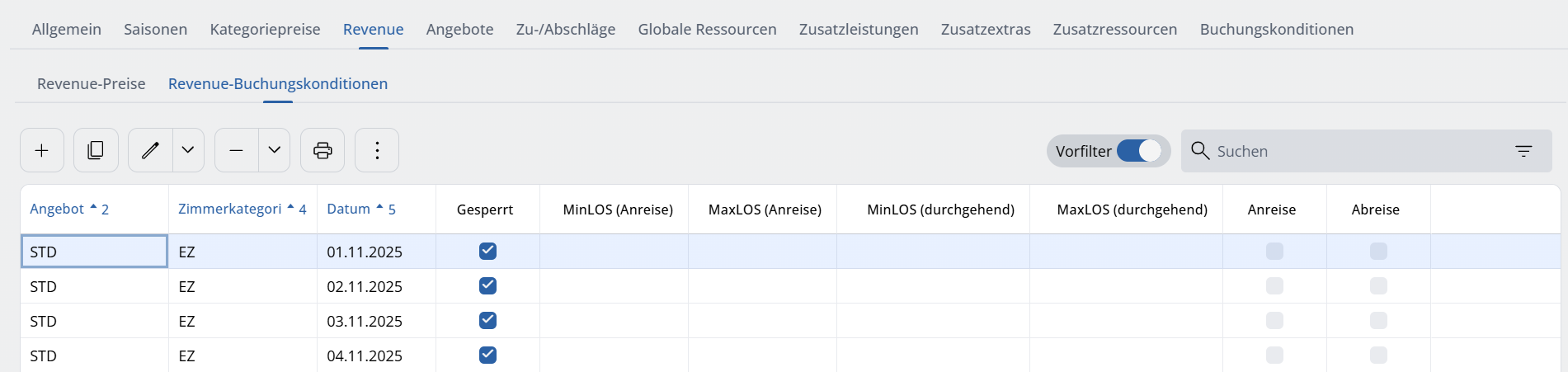Image resolution: width=1568 pixels, height=372 pixels.
Task: Open the three-dot more options menu
Action: click(377, 150)
